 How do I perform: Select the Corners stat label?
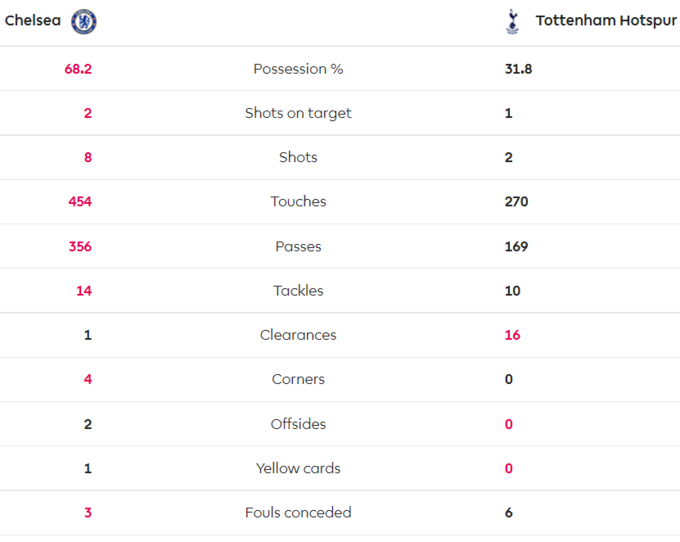(298, 379)
